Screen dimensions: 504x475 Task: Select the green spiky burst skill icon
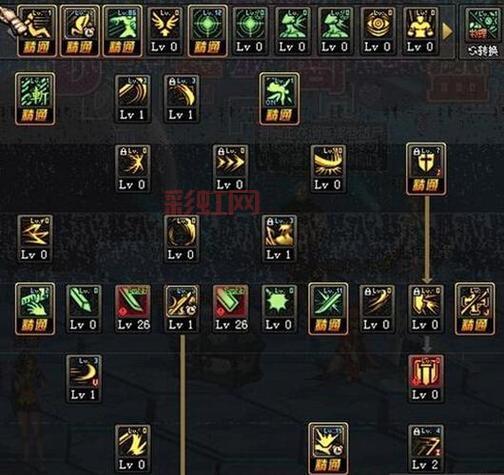[x=279, y=308]
